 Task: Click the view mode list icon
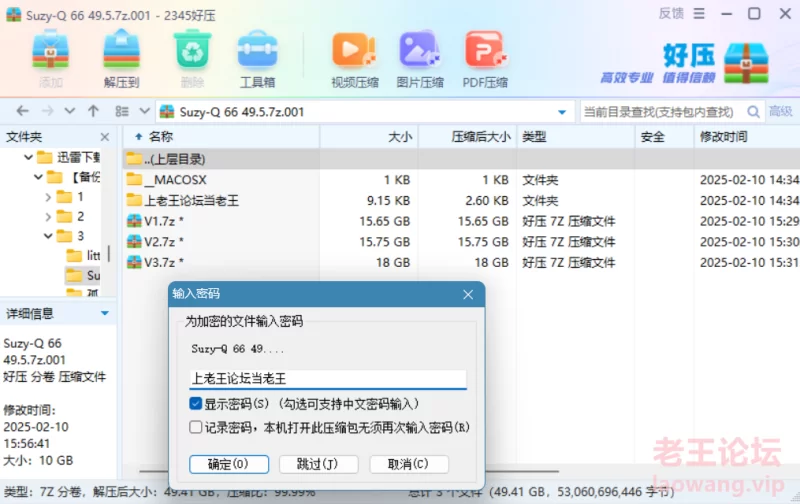click(121, 111)
